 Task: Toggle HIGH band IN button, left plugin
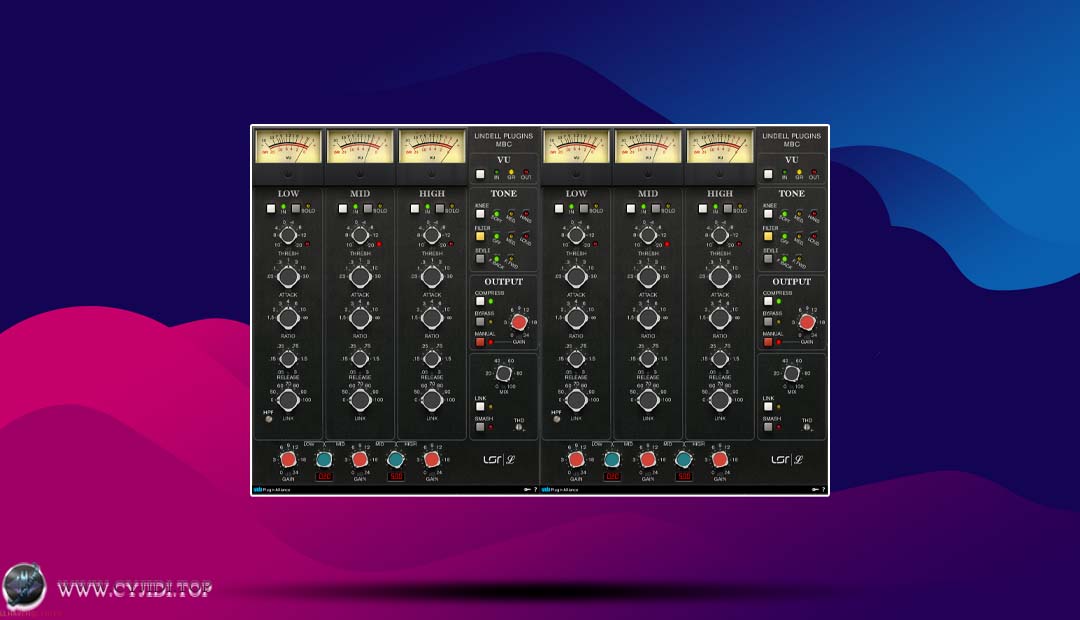[415, 208]
